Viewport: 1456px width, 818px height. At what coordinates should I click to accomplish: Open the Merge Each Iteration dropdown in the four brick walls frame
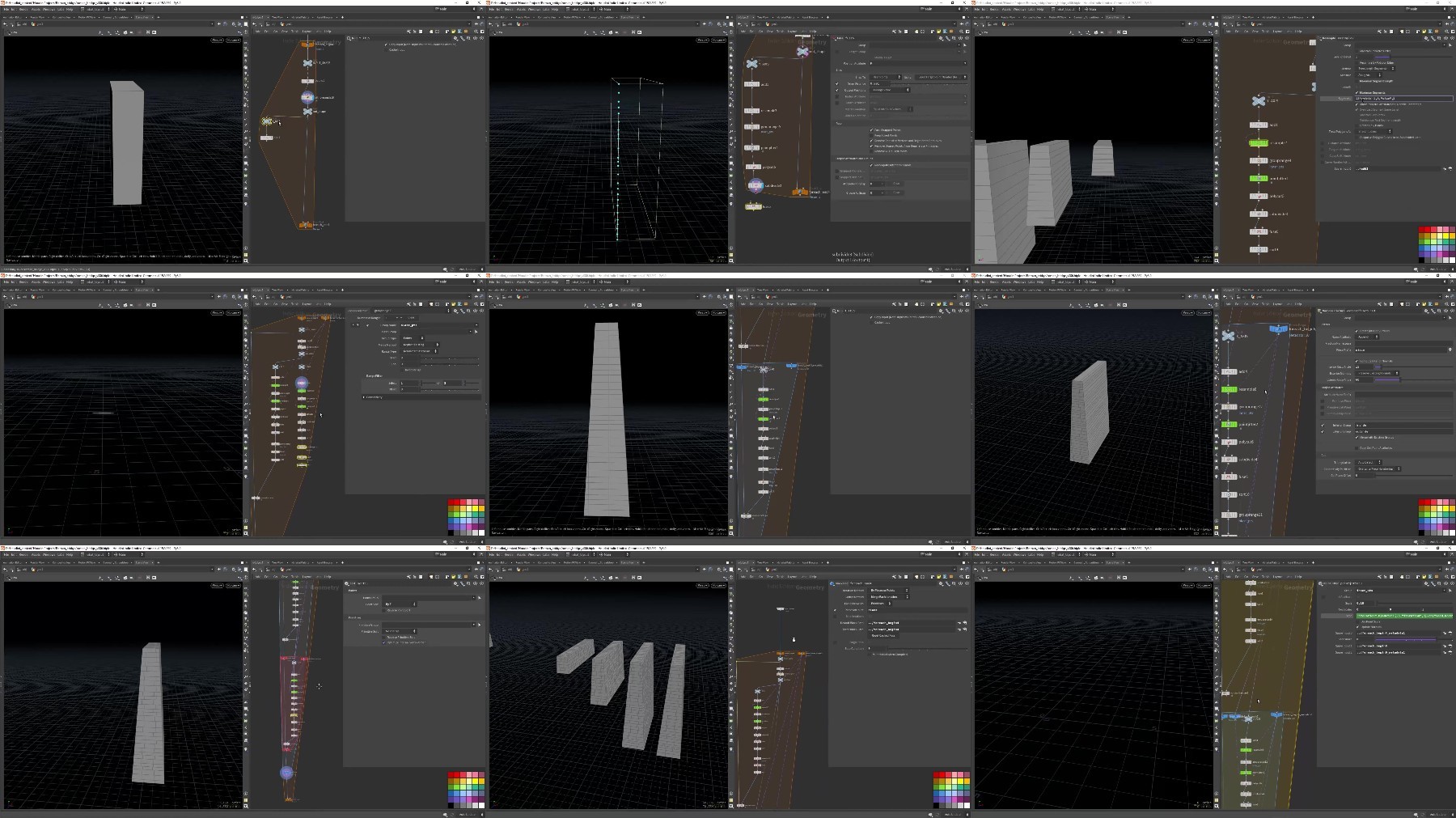[889, 596]
